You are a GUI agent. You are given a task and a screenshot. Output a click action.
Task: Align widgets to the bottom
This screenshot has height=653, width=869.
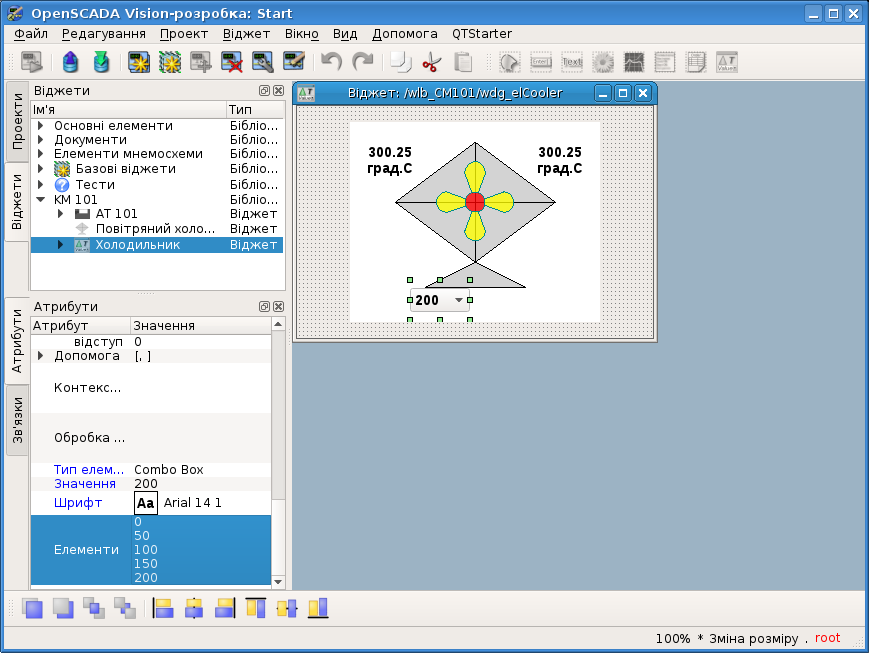click(x=318, y=607)
